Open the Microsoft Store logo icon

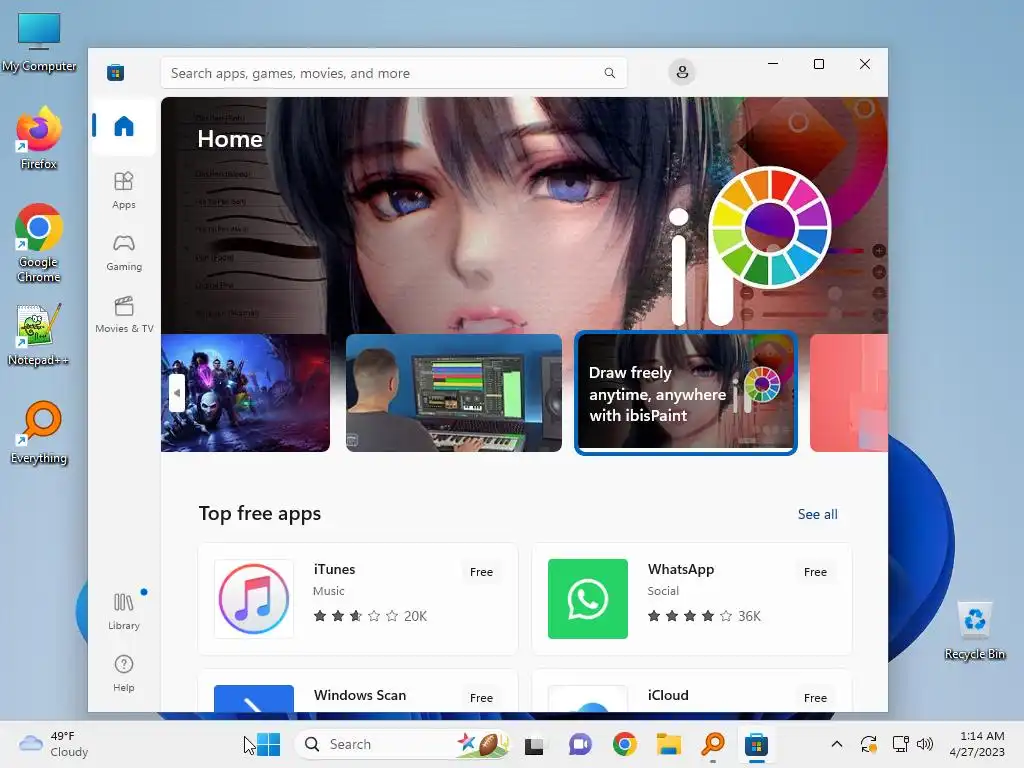click(x=116, y=72)
